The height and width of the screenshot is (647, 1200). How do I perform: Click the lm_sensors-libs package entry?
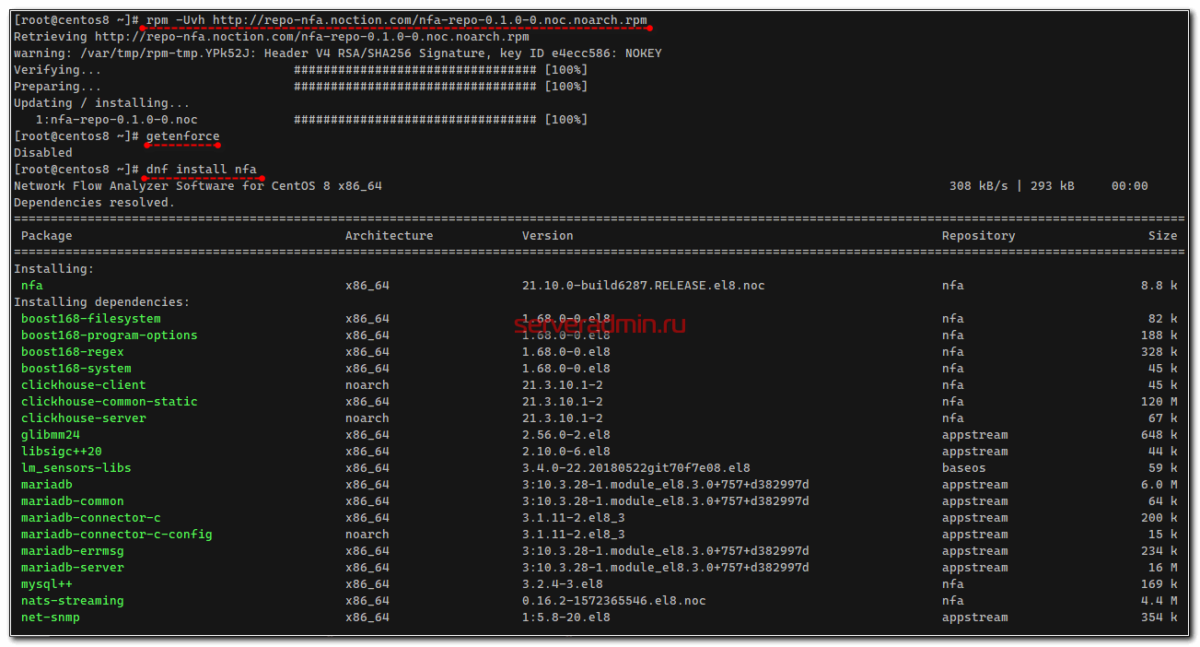pyautogui.click(x=76, y=468)
